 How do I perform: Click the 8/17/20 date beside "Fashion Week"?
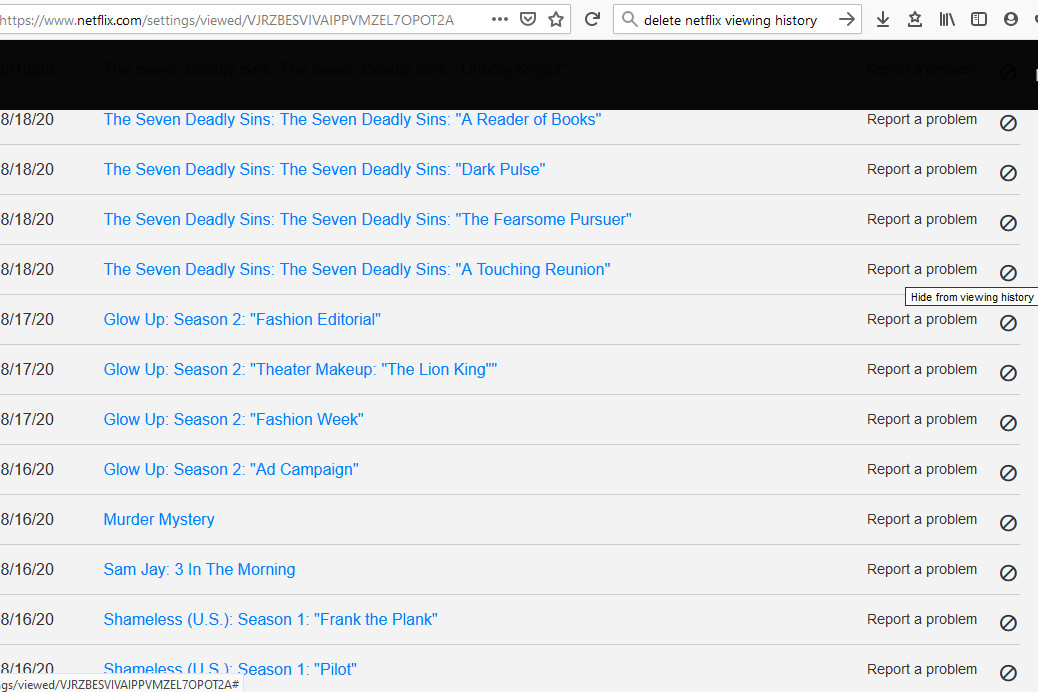27,419
